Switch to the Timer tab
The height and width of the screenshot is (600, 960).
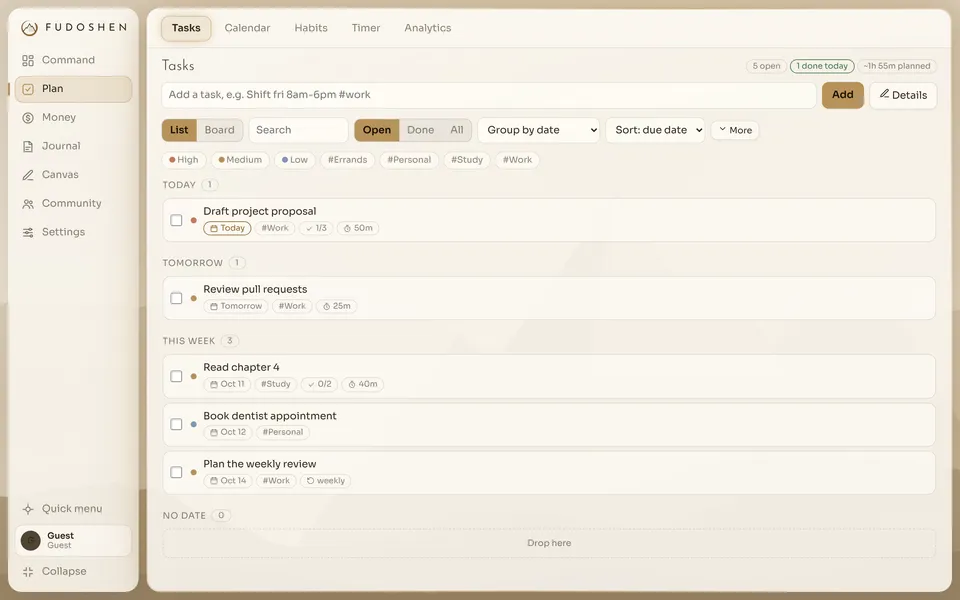coord(366,28)
